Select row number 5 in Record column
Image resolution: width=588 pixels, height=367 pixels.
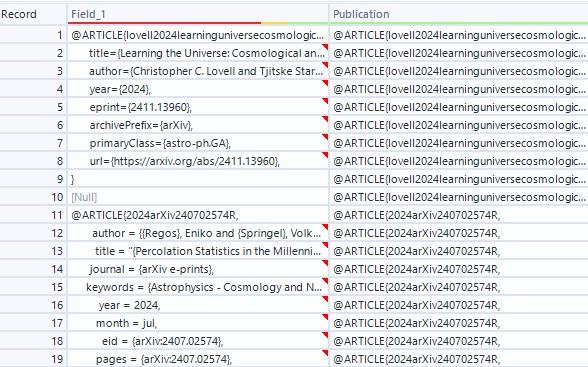pyautogui.click(x=33, y=107)
